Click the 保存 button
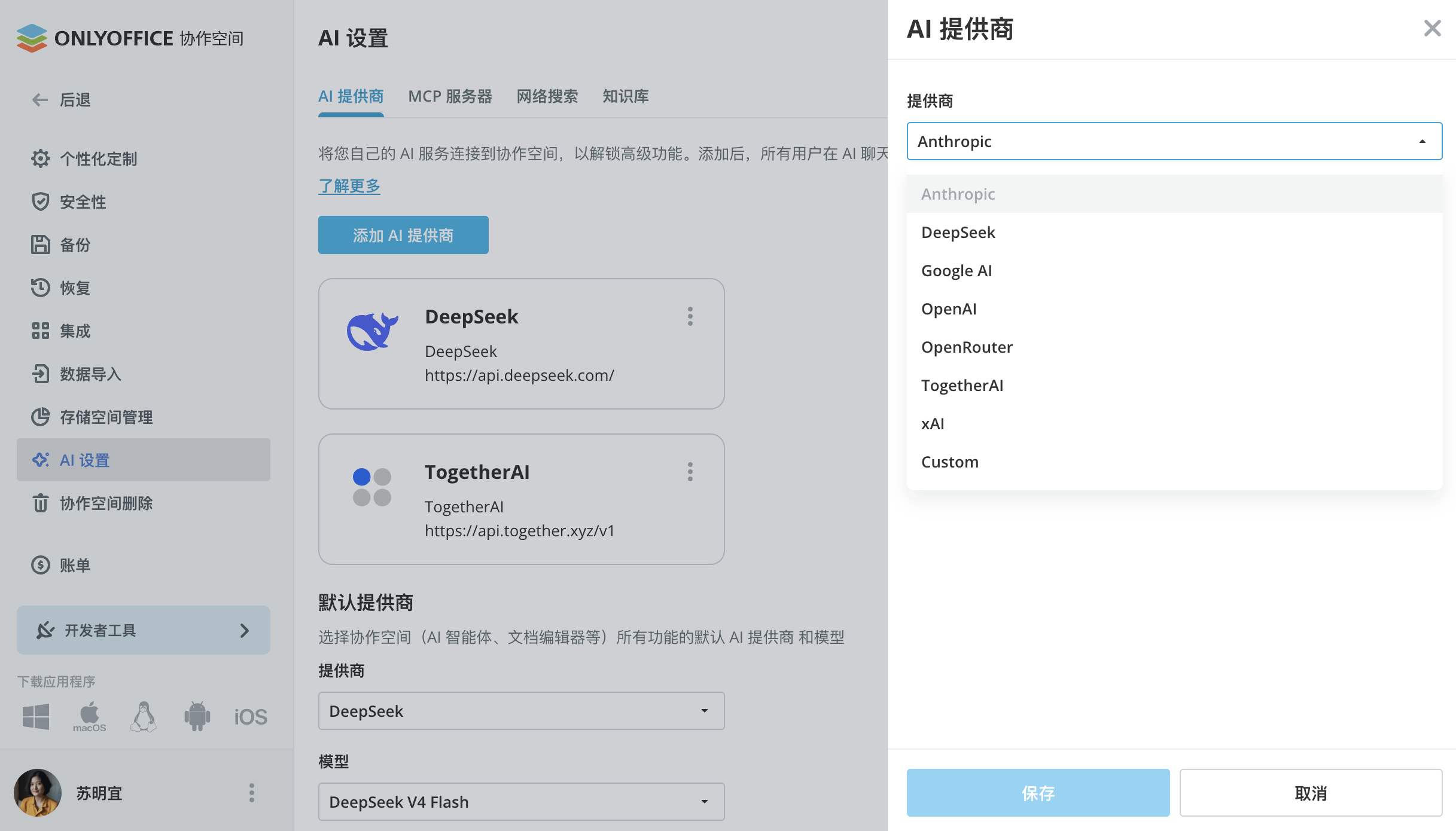 click(x=1038, y=793)
